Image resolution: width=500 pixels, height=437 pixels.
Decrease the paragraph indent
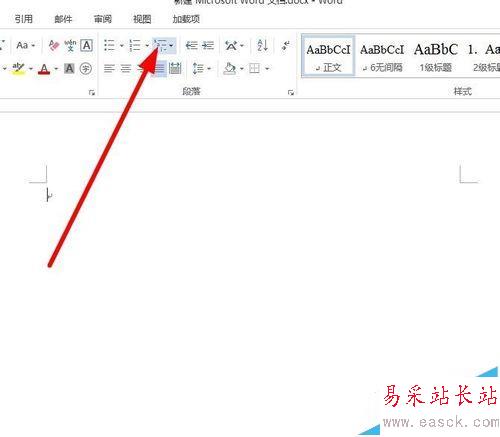tap(191, 45)
